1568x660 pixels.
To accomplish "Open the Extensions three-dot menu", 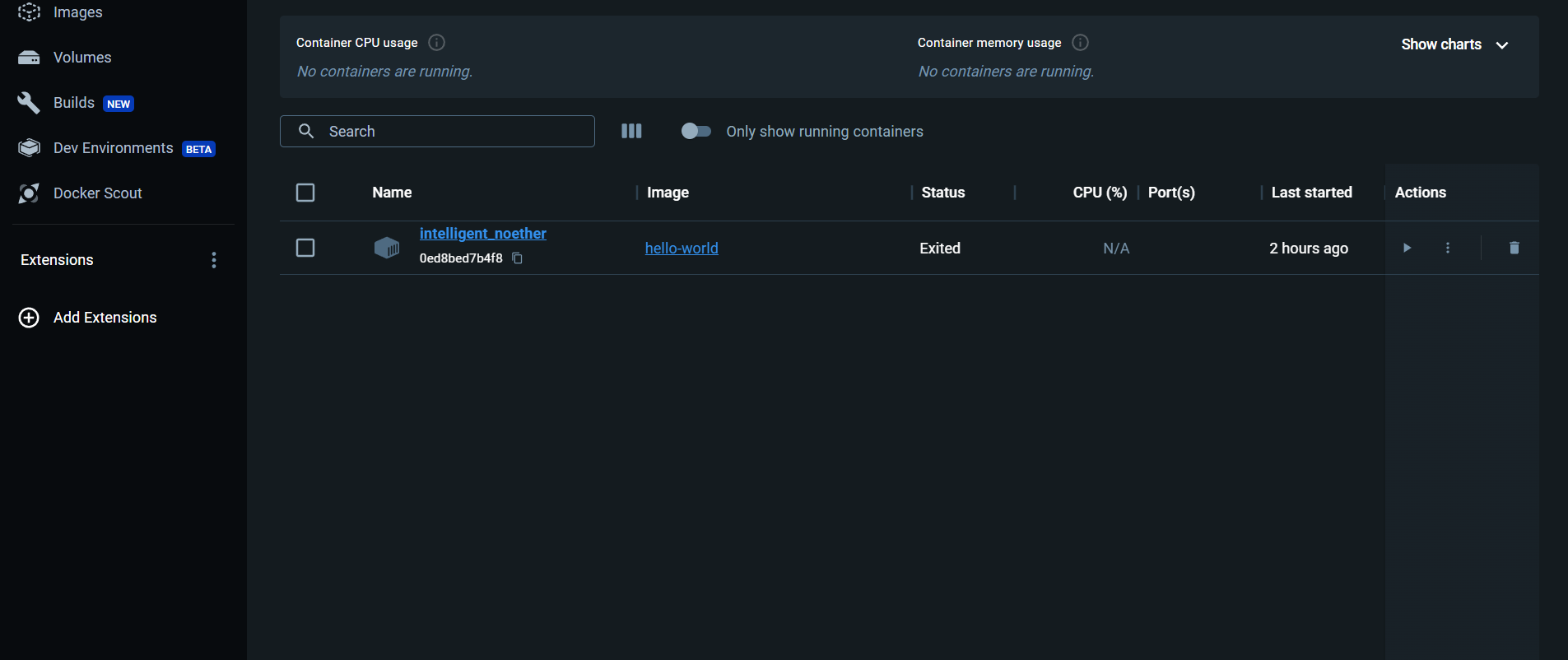I will (x=214, y=260).
